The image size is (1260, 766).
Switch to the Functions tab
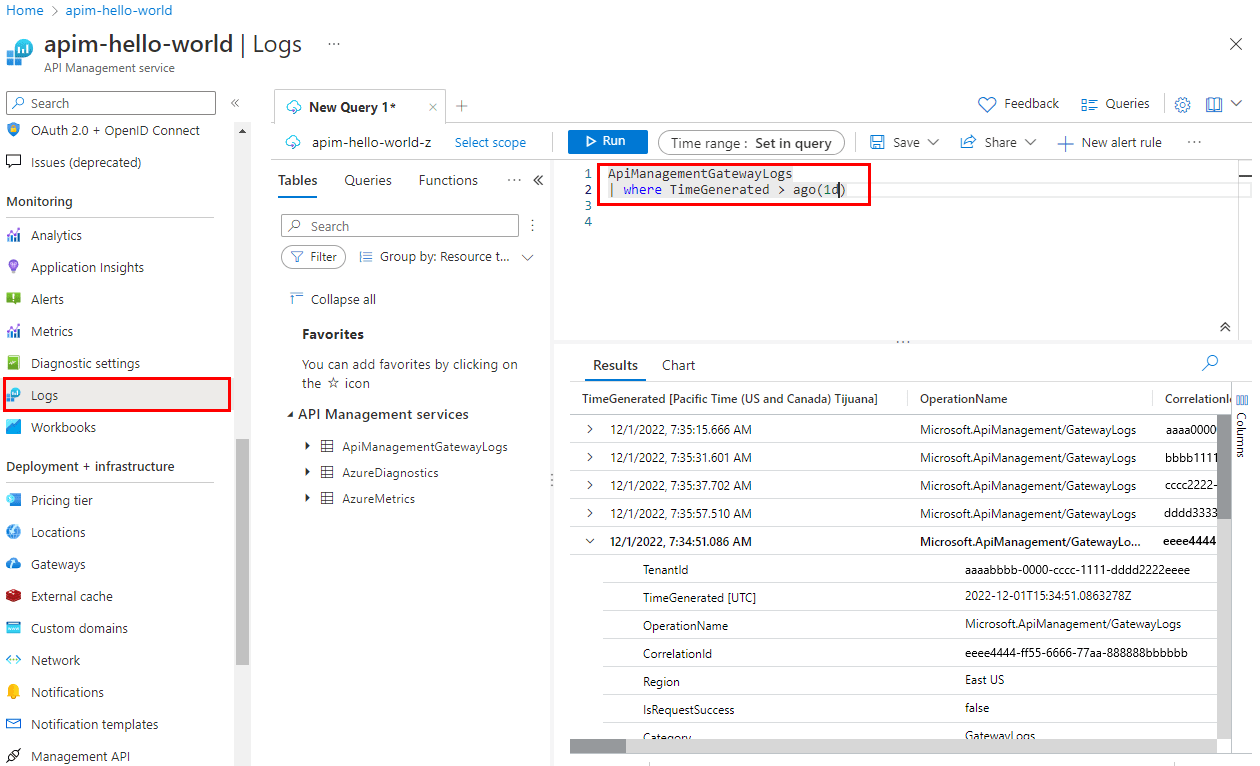(x=447, y=180)
